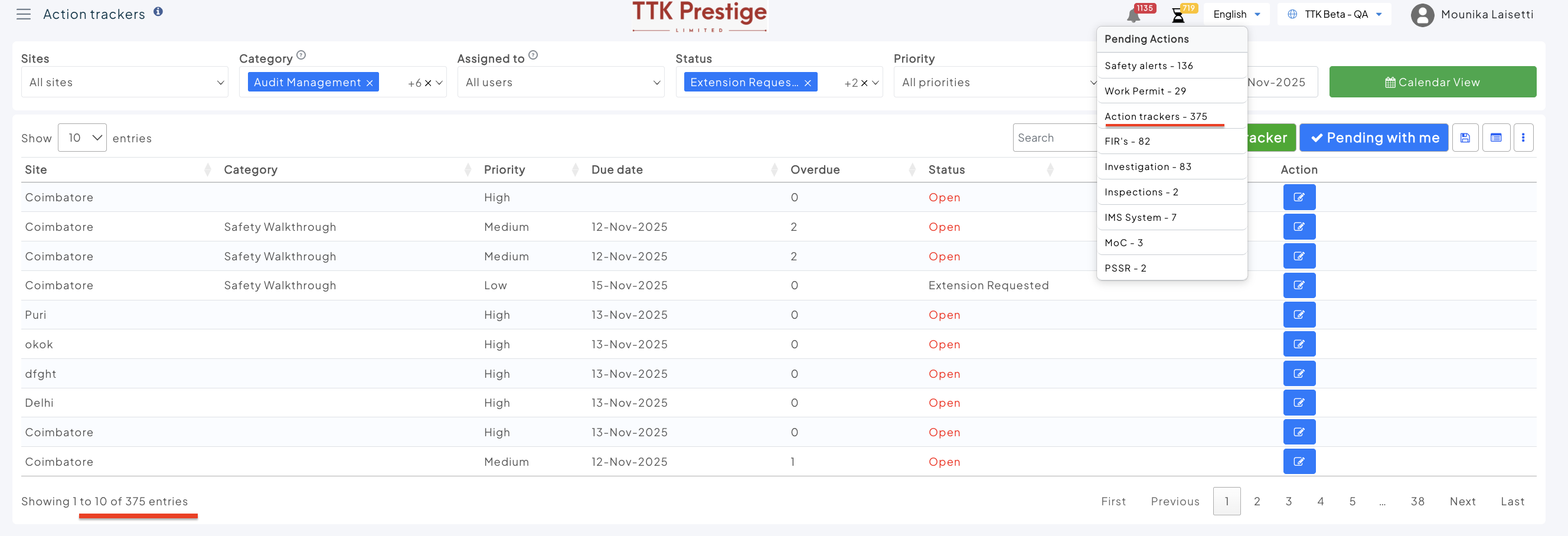Expand the All sites dropdown
1568x536 pixels.
pyautogui.click(x=124, y=82)
